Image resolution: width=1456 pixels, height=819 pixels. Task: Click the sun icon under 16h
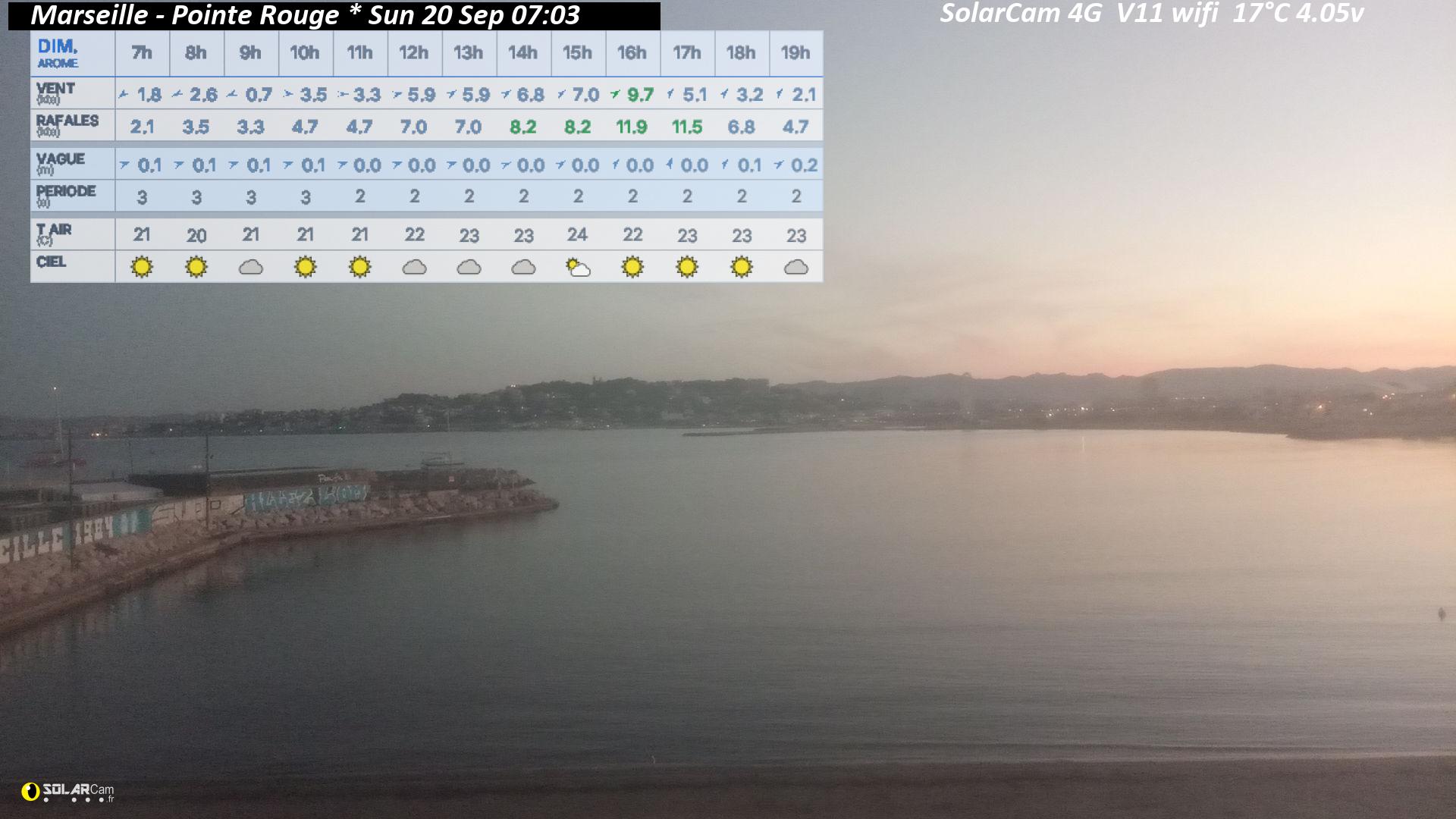[x=632, y=267]
